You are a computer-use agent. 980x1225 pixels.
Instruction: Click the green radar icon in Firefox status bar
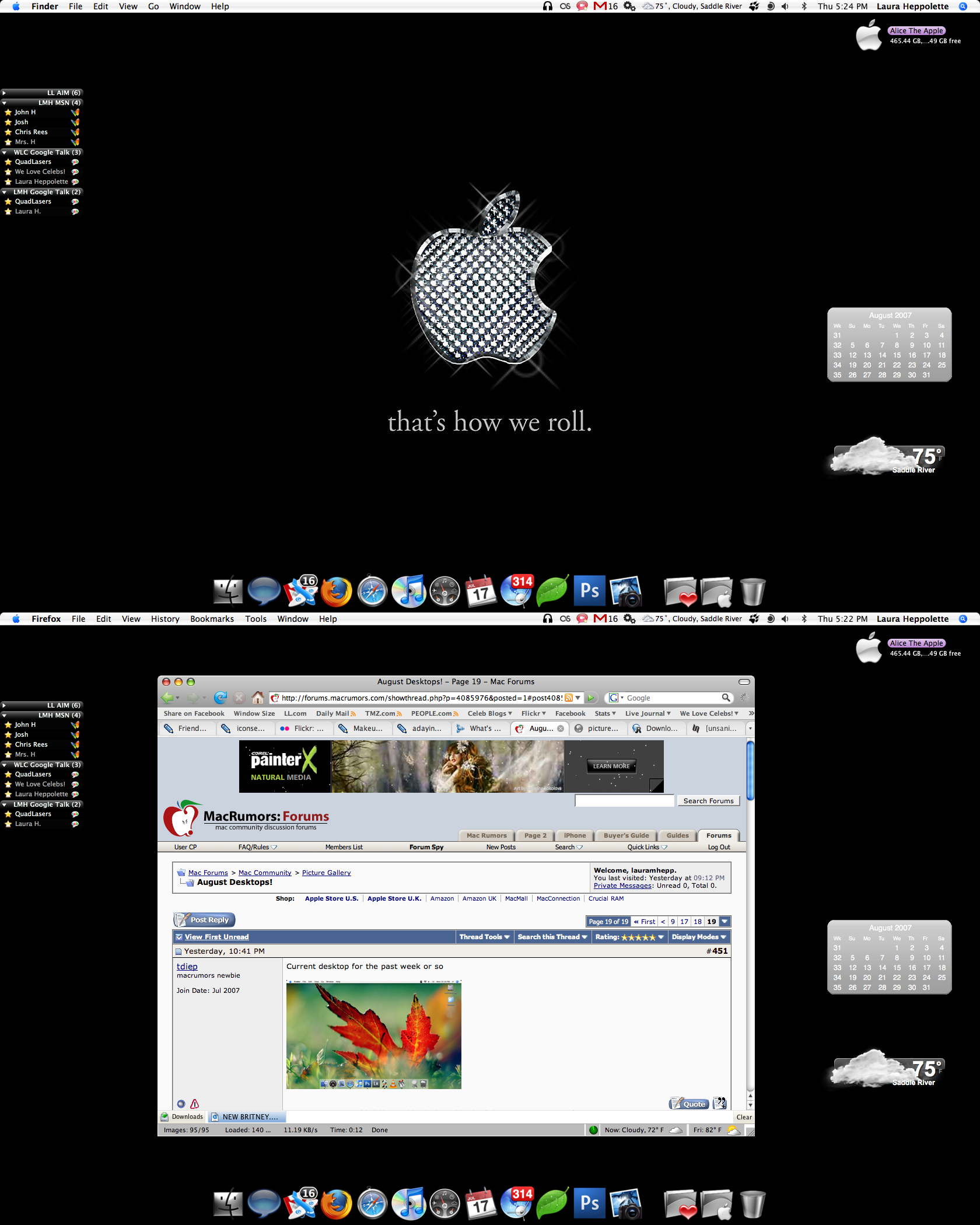point(593,1130)
